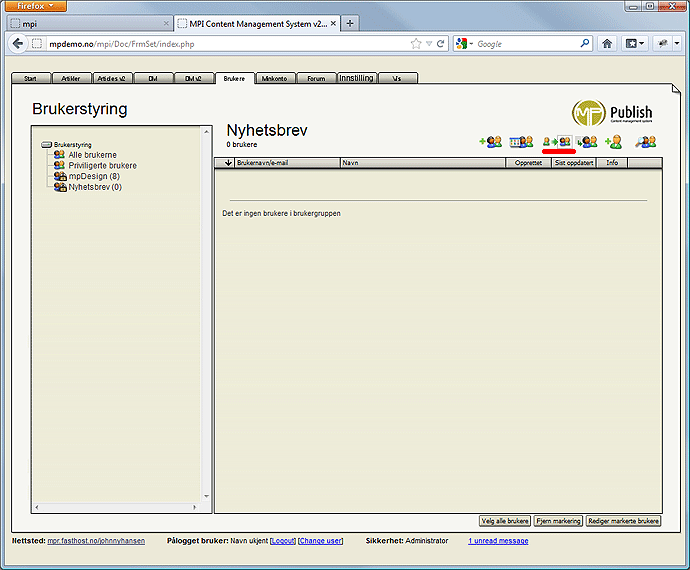
Task: Reload the page with the refresh icon
Action: pos(440,44)
